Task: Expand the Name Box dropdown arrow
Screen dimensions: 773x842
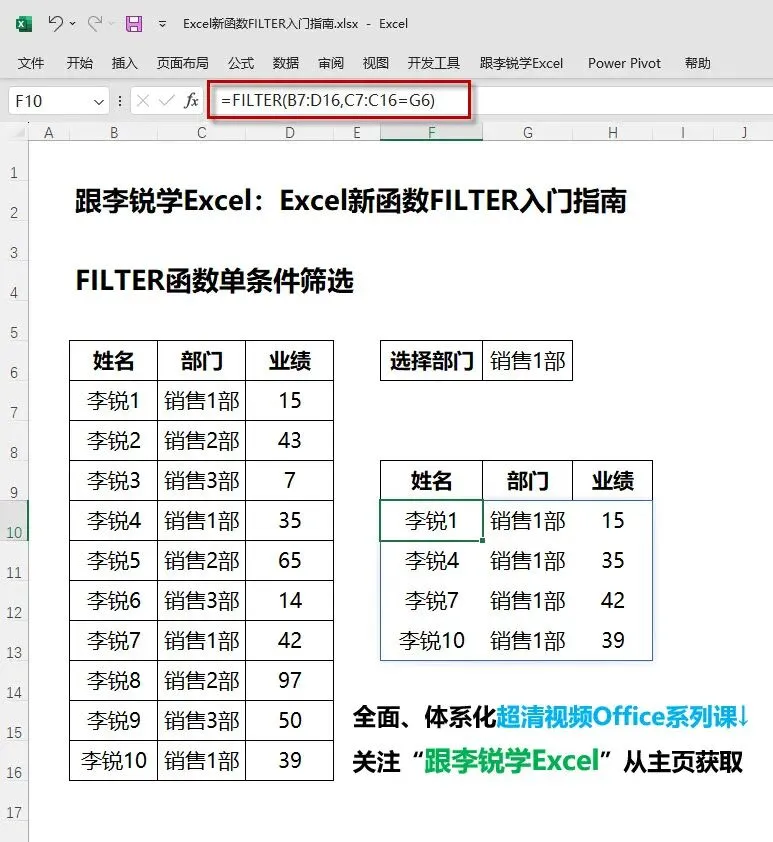Action: 99,101
